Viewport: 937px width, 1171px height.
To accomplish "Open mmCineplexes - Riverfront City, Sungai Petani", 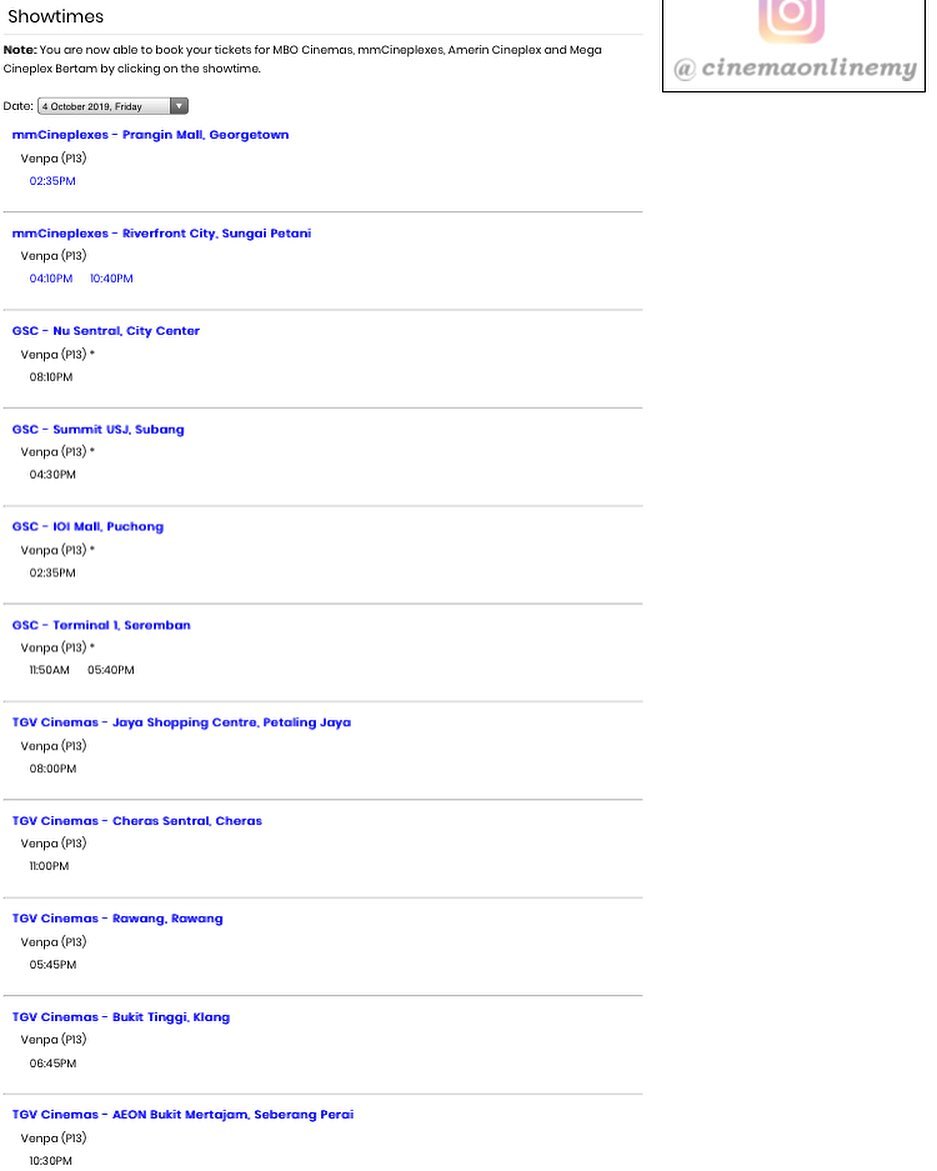I will tap(161, 234).
